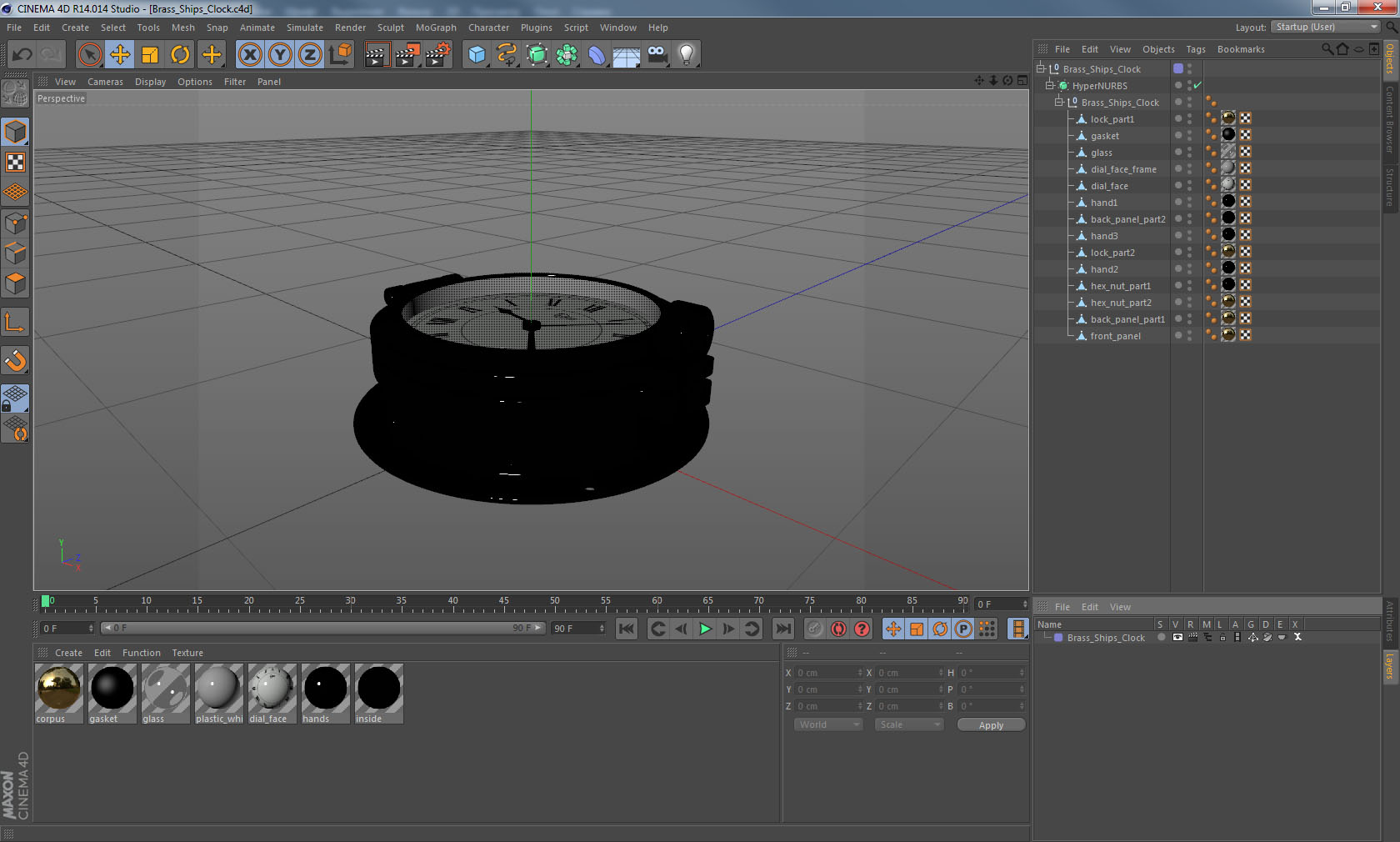This screenshot has height=842, width=1400.
Task: Open material manager Texture menu
Action: (x=187, y=653)
